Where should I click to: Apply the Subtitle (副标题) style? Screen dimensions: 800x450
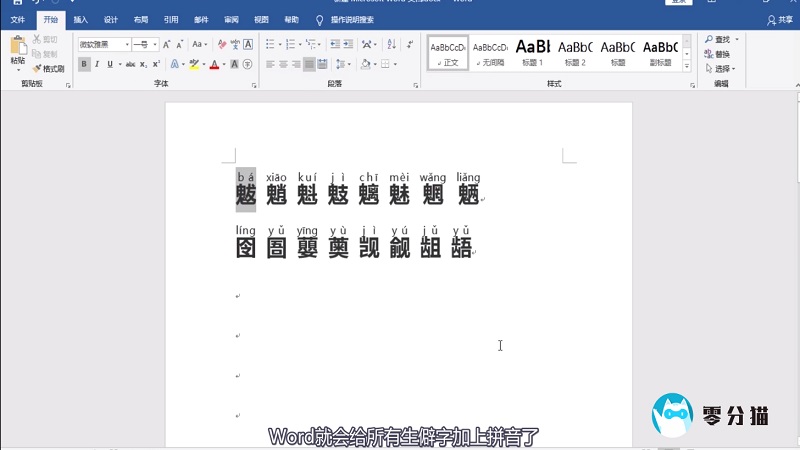pyautogui.click(x=660, y=53)
